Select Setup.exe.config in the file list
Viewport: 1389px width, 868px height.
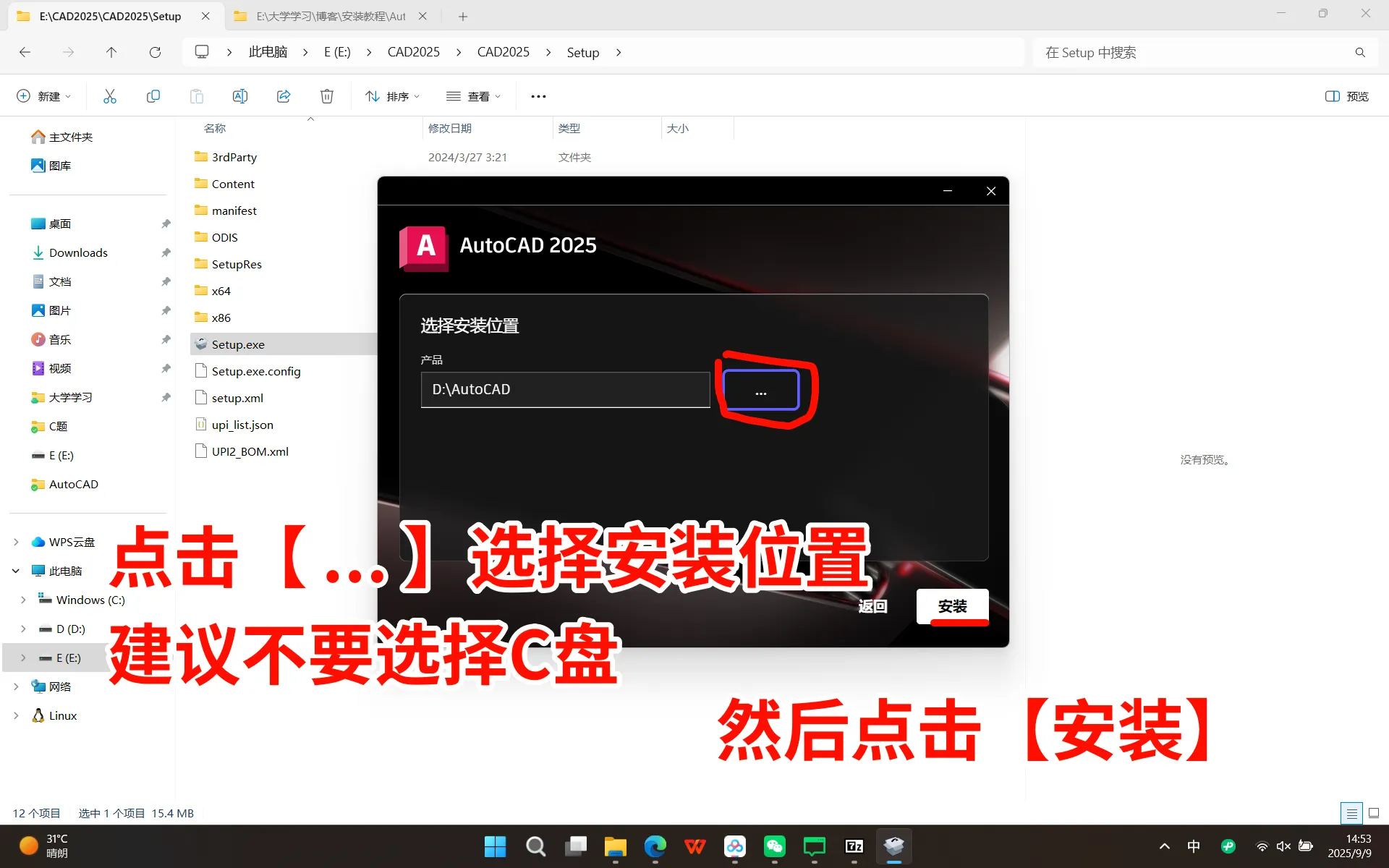pyautogui.click(x=256, y=370)
